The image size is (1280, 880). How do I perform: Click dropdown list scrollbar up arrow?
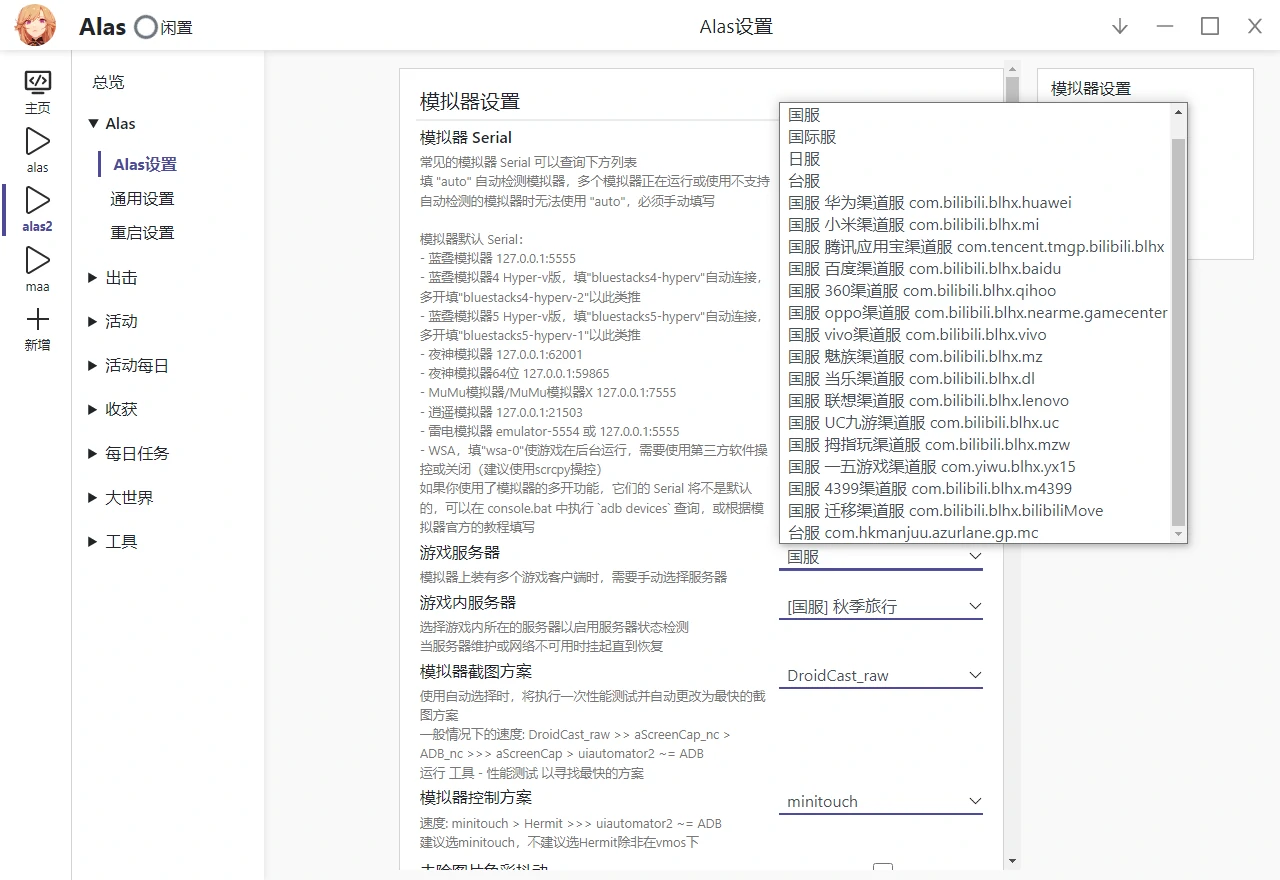pyautogui.click(x=1179, y=112)
